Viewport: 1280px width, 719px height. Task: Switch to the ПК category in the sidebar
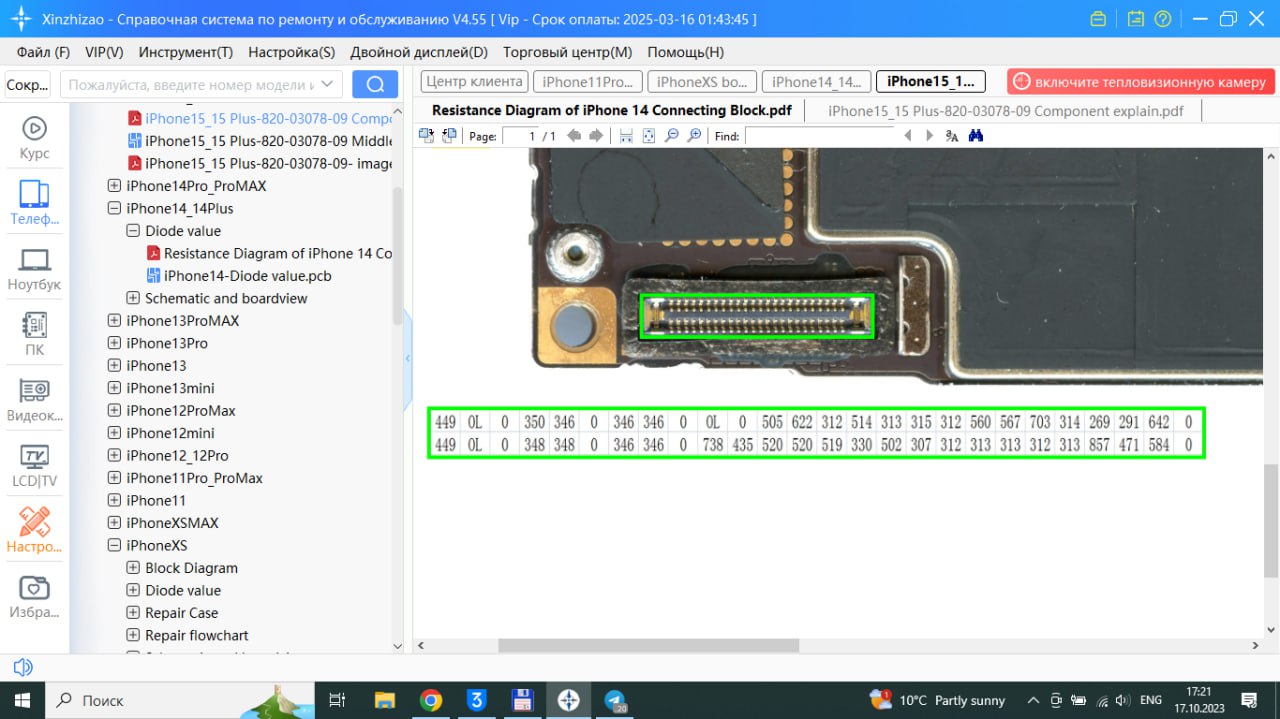[34, 334]
